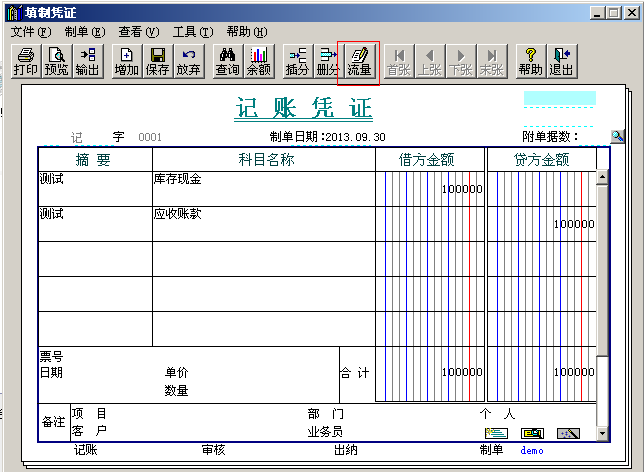
Task: Open 查询 search with binoculars icon
Action: click(x=227, y=61)
